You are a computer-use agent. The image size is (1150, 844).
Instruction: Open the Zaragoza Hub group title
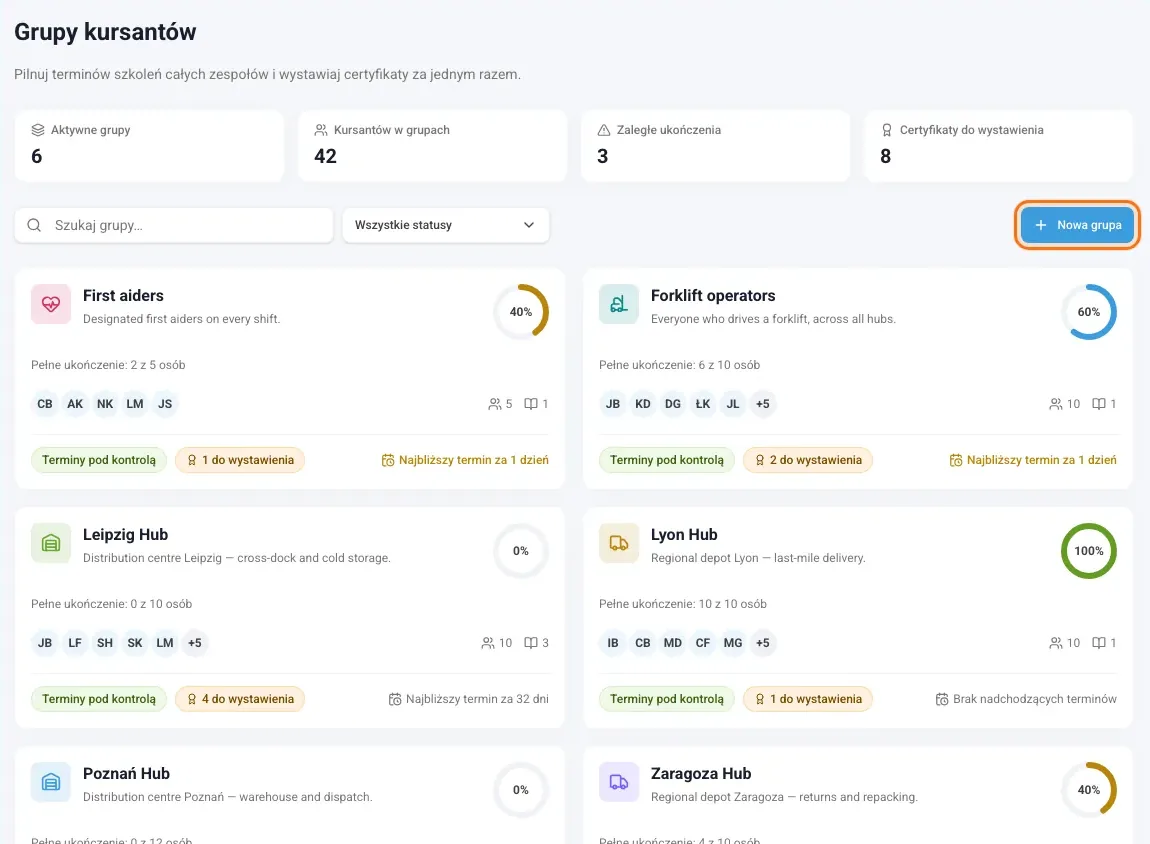[700, 774]
